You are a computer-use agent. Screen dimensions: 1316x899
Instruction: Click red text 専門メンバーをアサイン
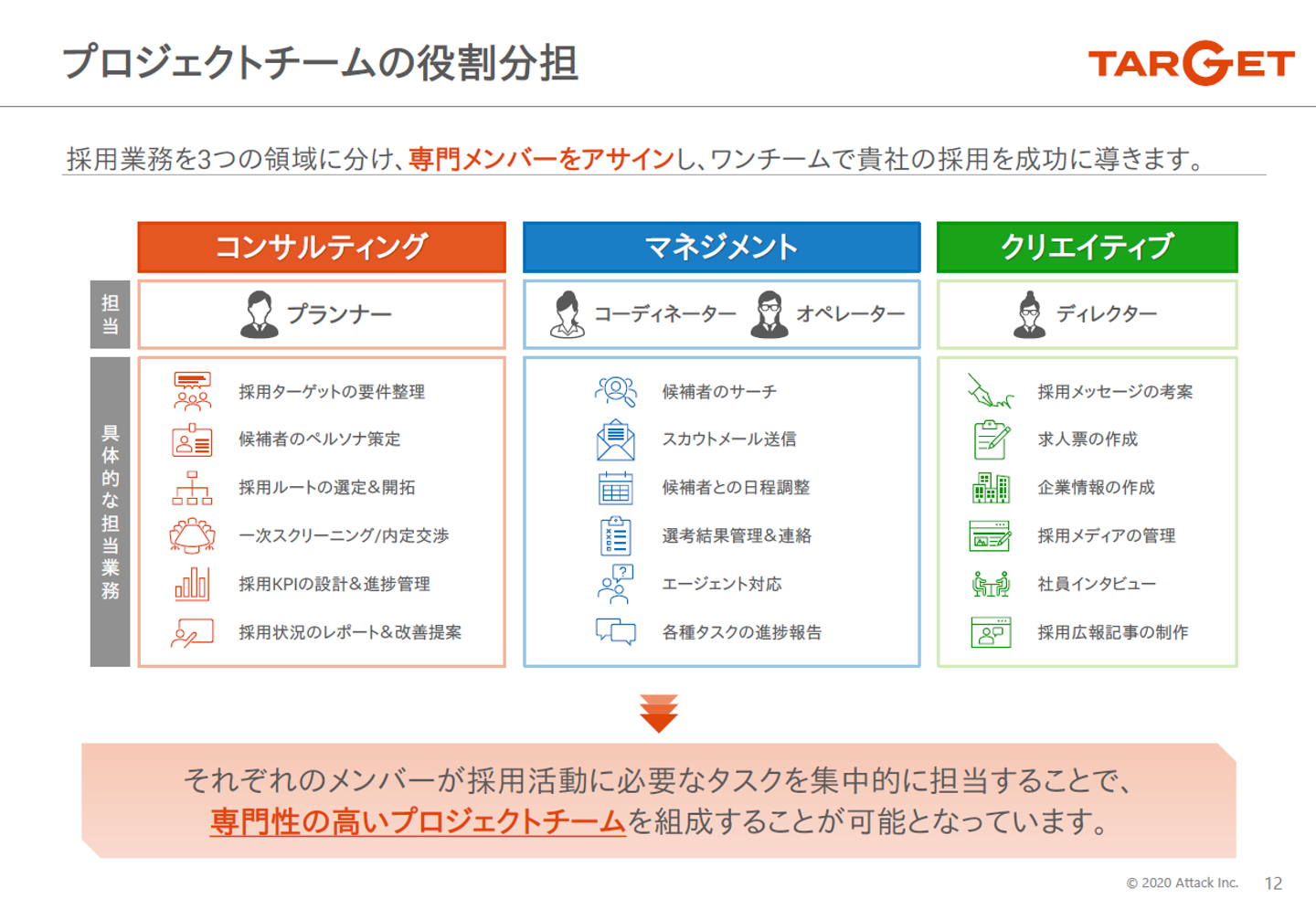tap(541, 159)
